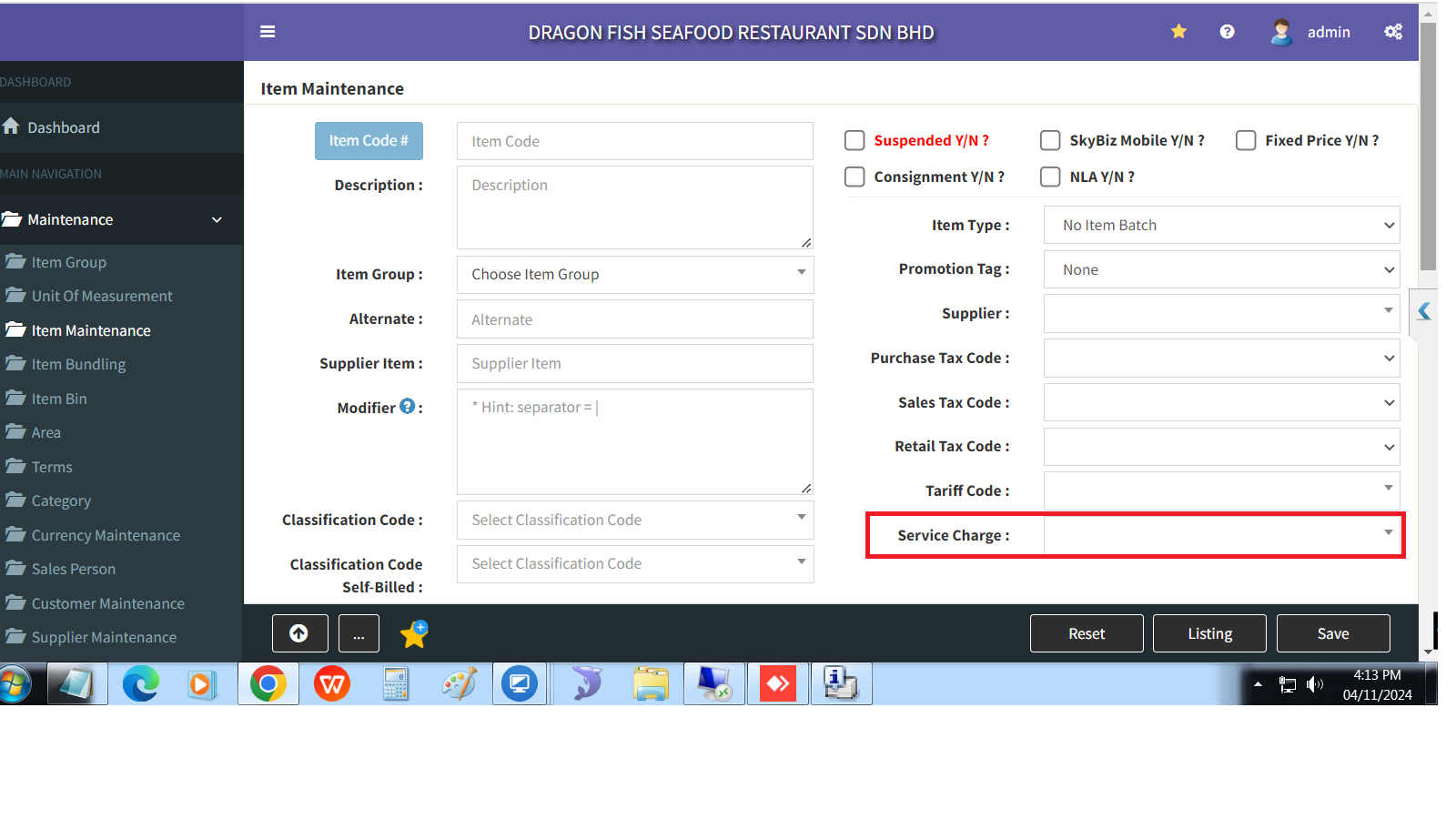Click the hamburger menu icon in header

pos(268,32)
